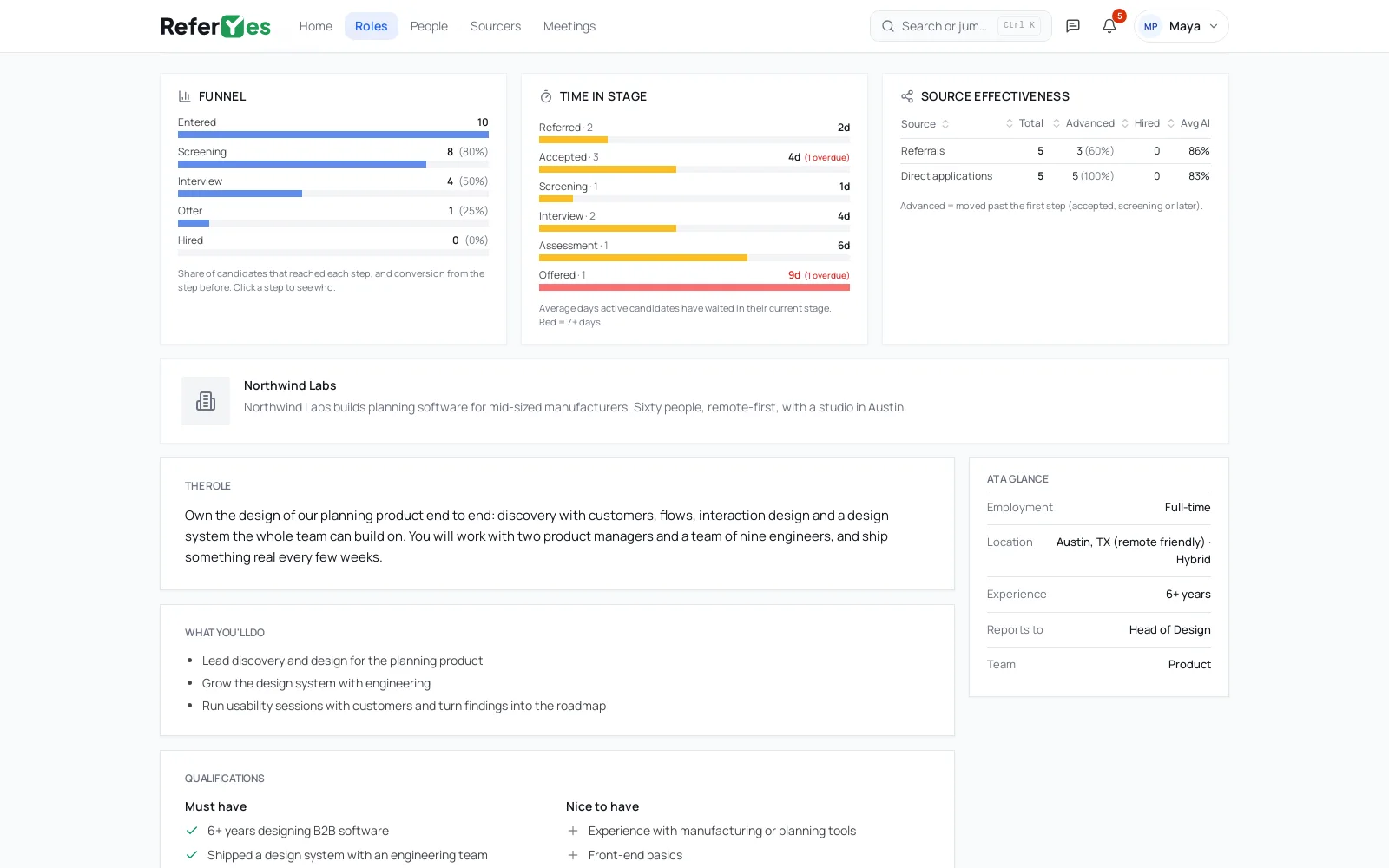Click the Northwind Labs company name
This screenshot has height=868, width=1389.
point(290,385)
